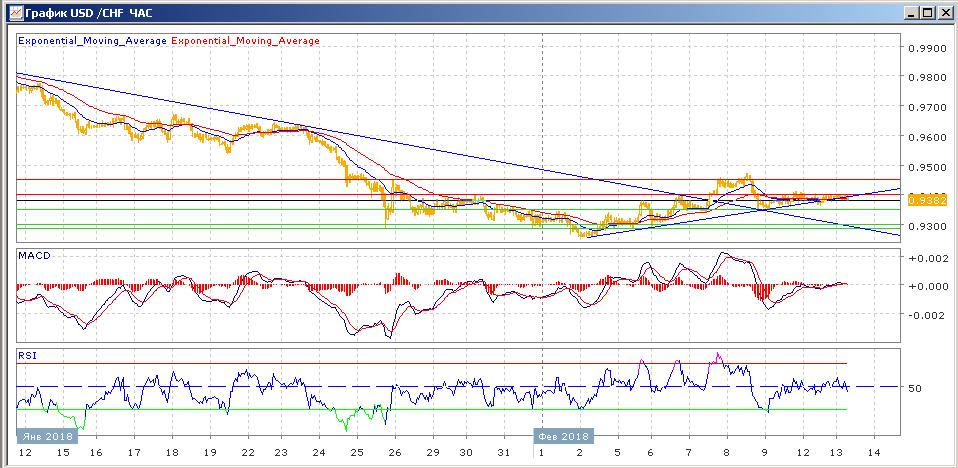
Task: Click the График USD/CHF ЧАС title text
Action: [x=89, y=12]
